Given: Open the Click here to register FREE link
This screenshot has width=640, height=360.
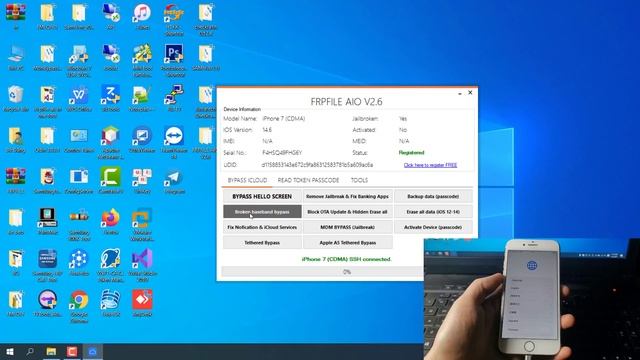Looking at the screenshot, I should click(x=430, y=165).
